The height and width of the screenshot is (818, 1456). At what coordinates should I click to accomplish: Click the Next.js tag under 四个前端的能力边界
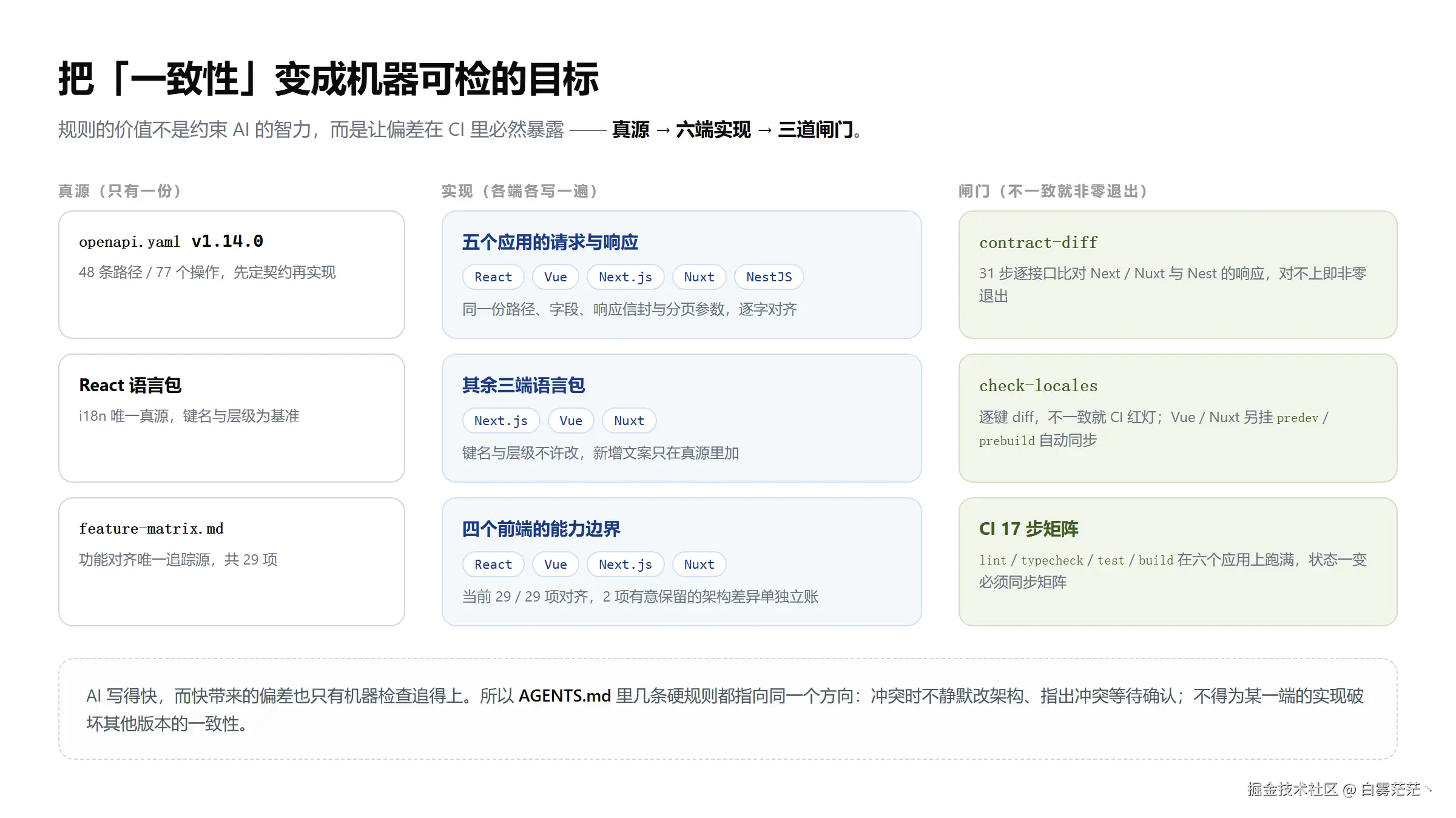[x=625, y=565]
